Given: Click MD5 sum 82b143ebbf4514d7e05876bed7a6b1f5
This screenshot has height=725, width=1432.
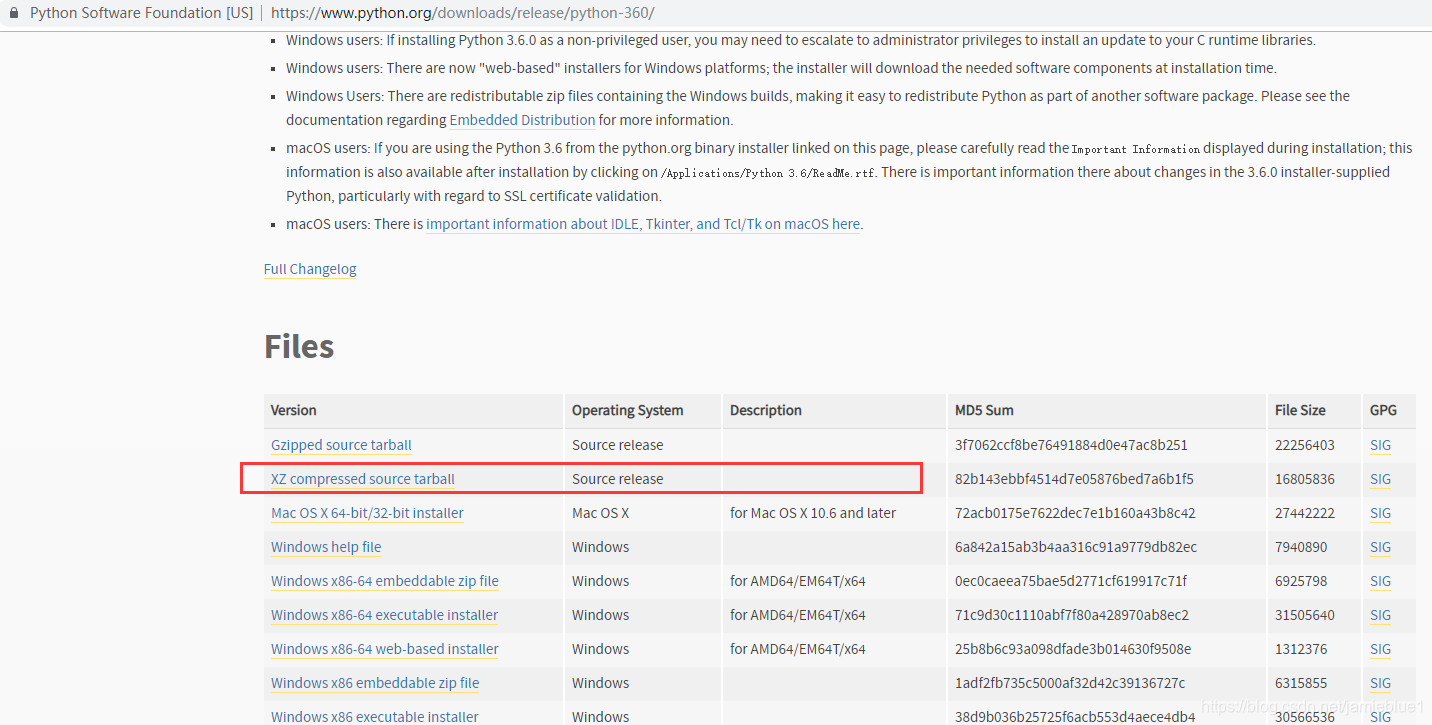Looking at the screenshot, I should (1074, 479).
